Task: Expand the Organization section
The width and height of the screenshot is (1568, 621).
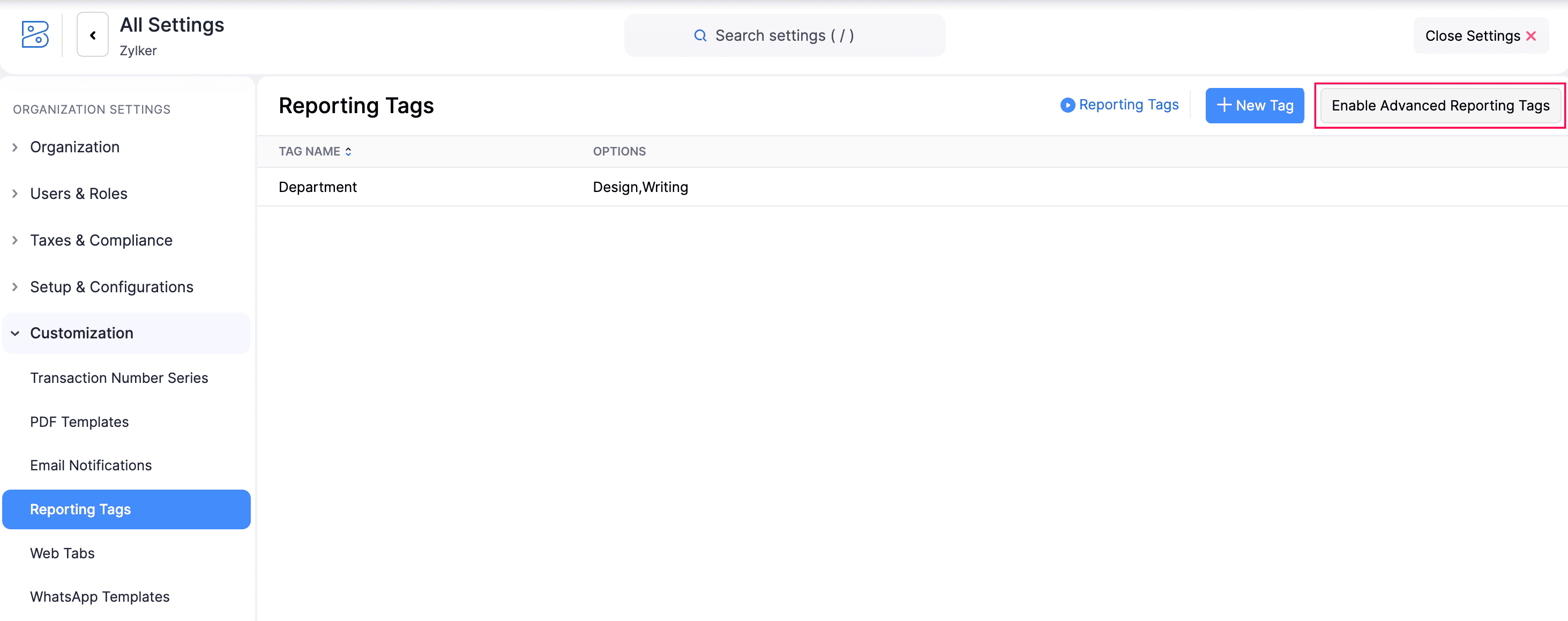Action: click(74, 147)
